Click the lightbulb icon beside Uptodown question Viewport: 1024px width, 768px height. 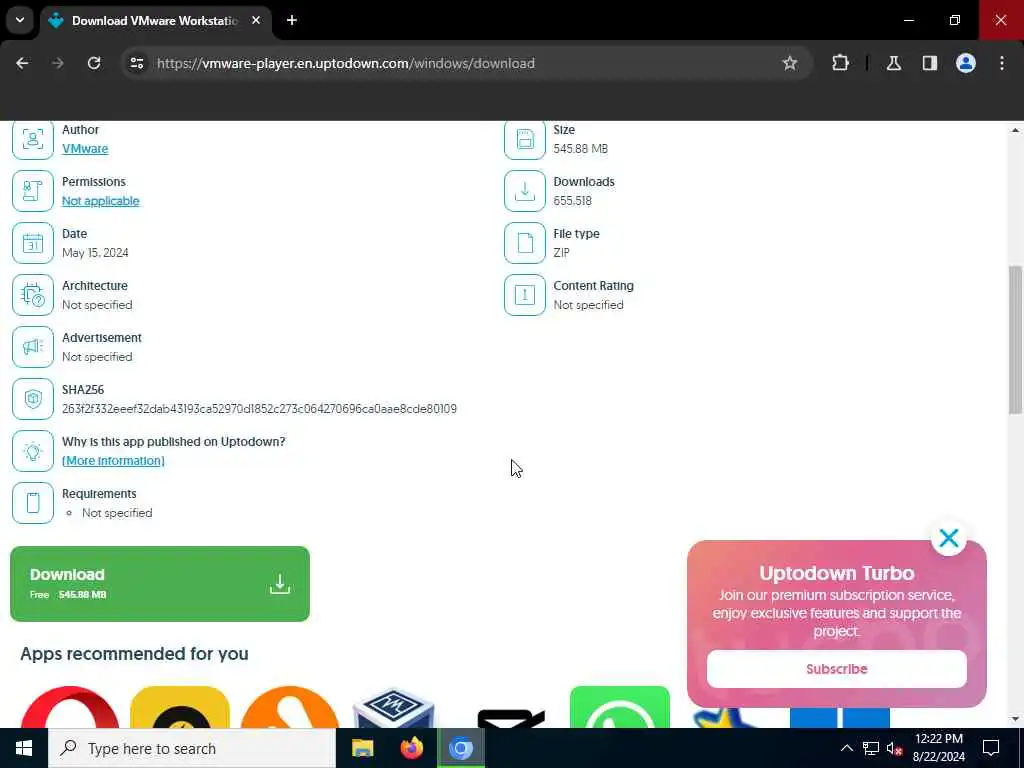click(x=33, y=451)
